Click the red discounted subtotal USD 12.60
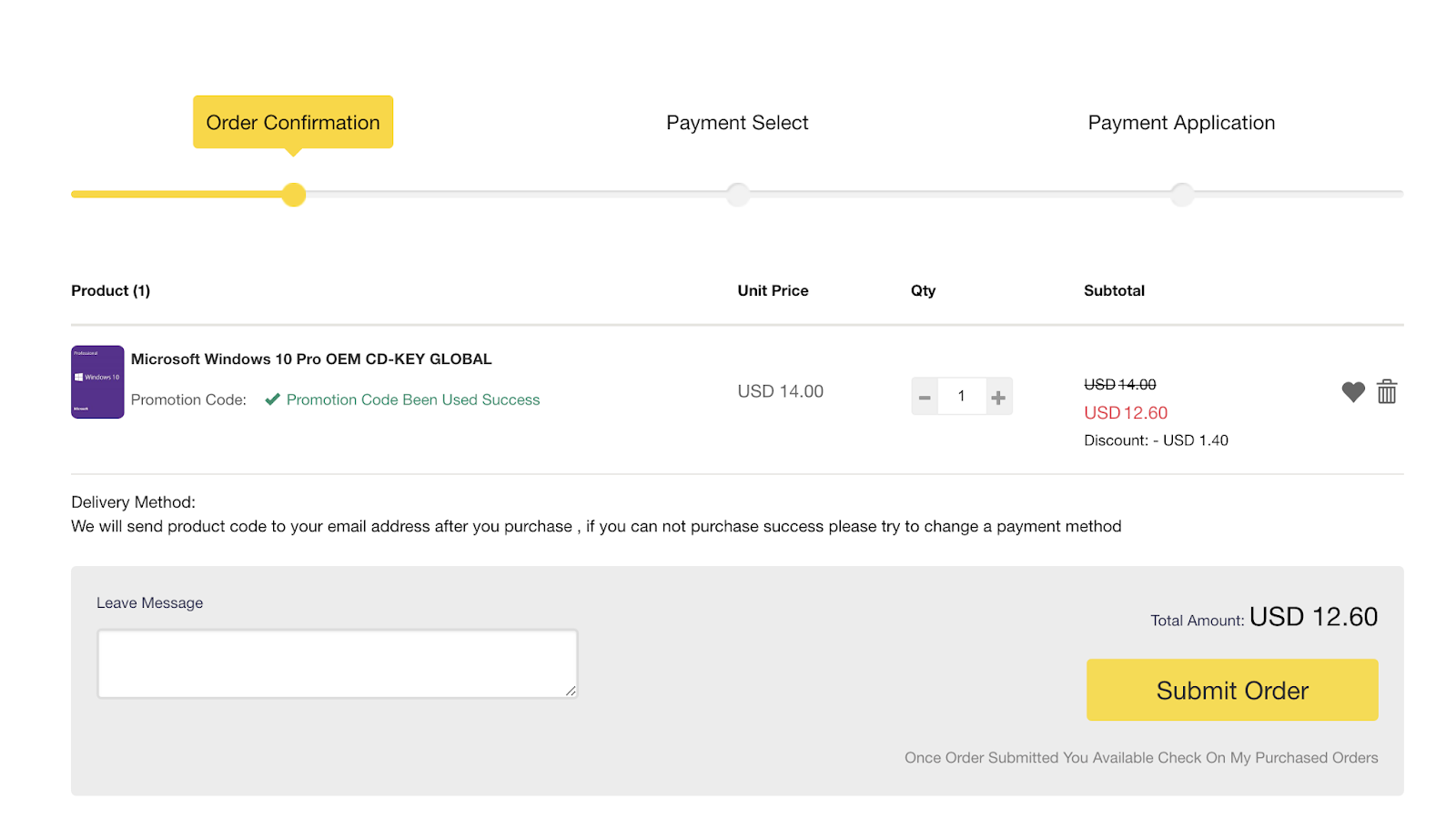The image size is (1456, 839). (1126, 413)
